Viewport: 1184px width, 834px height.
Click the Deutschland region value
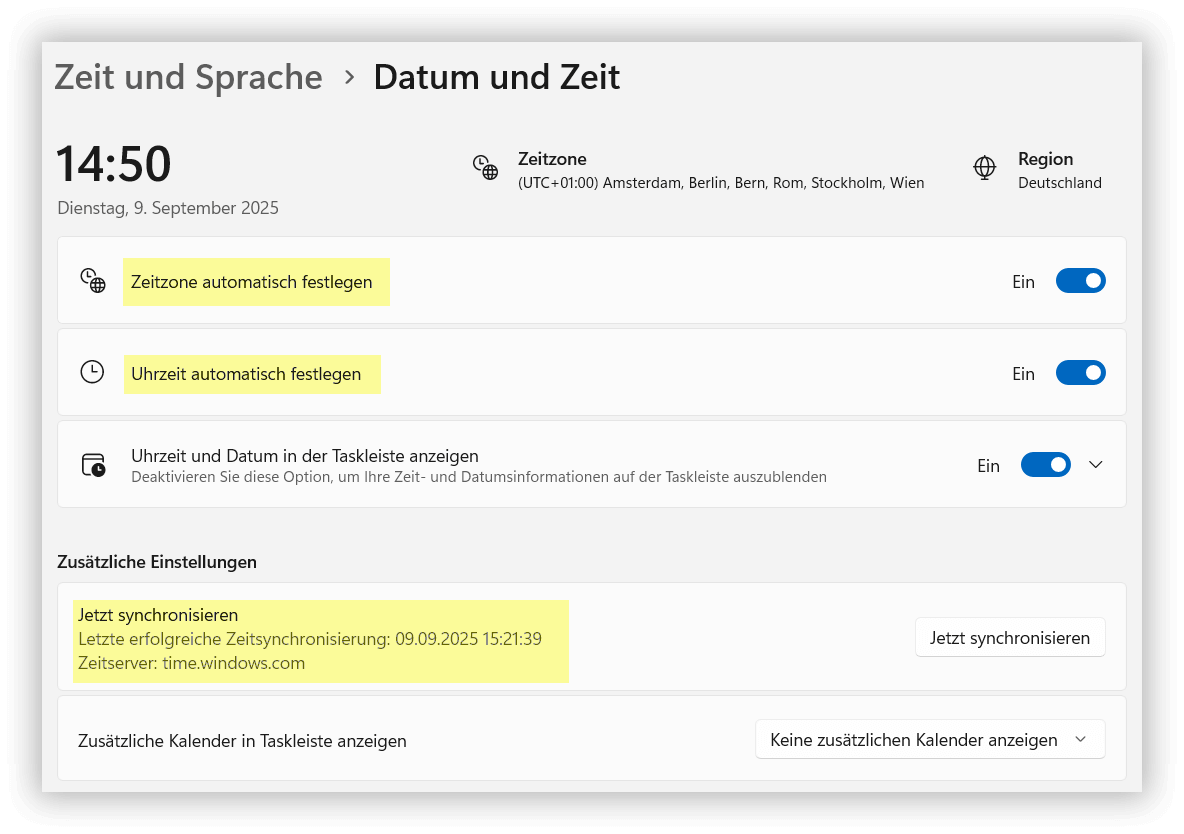(1059, 183)
